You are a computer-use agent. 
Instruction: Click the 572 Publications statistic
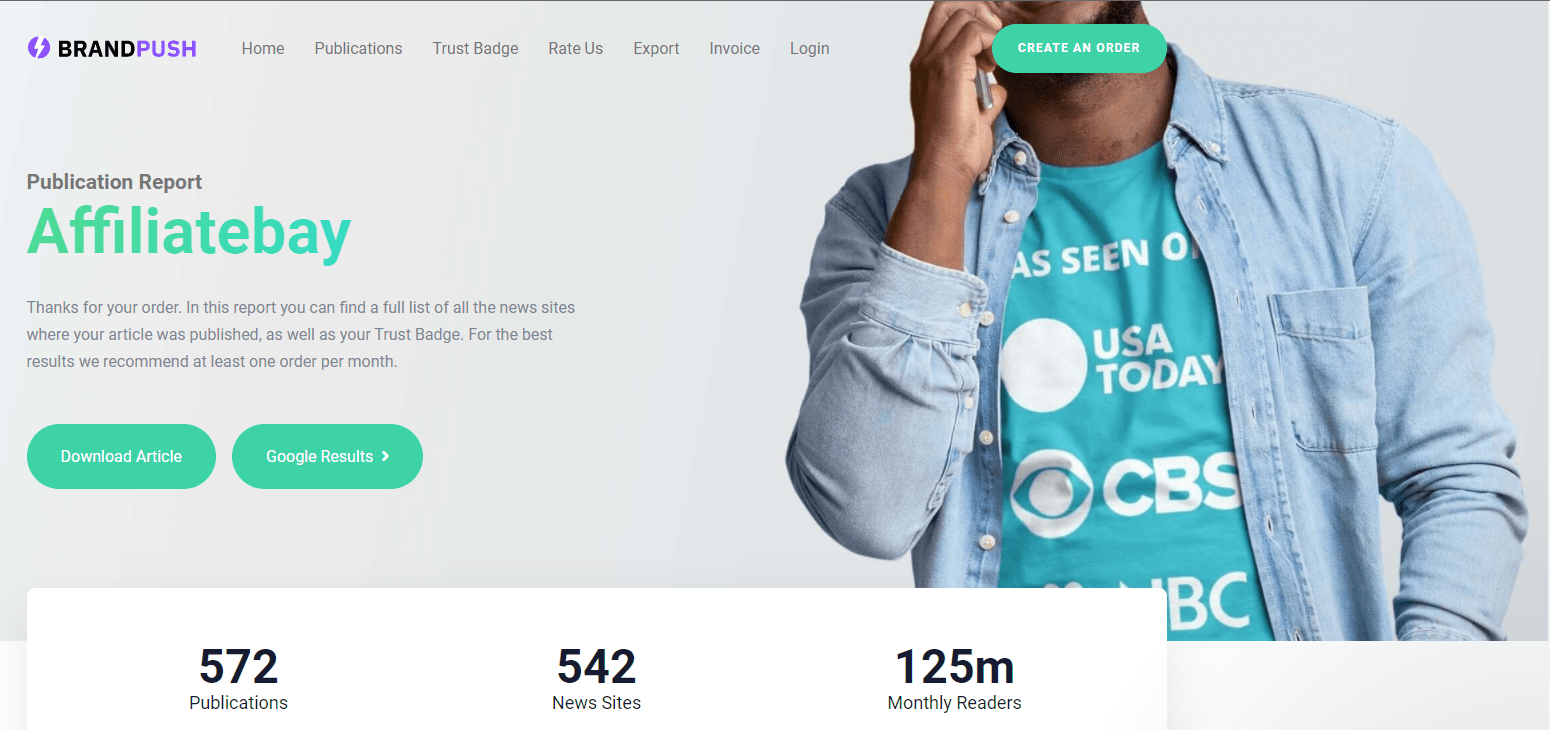(x=238, y=679)
